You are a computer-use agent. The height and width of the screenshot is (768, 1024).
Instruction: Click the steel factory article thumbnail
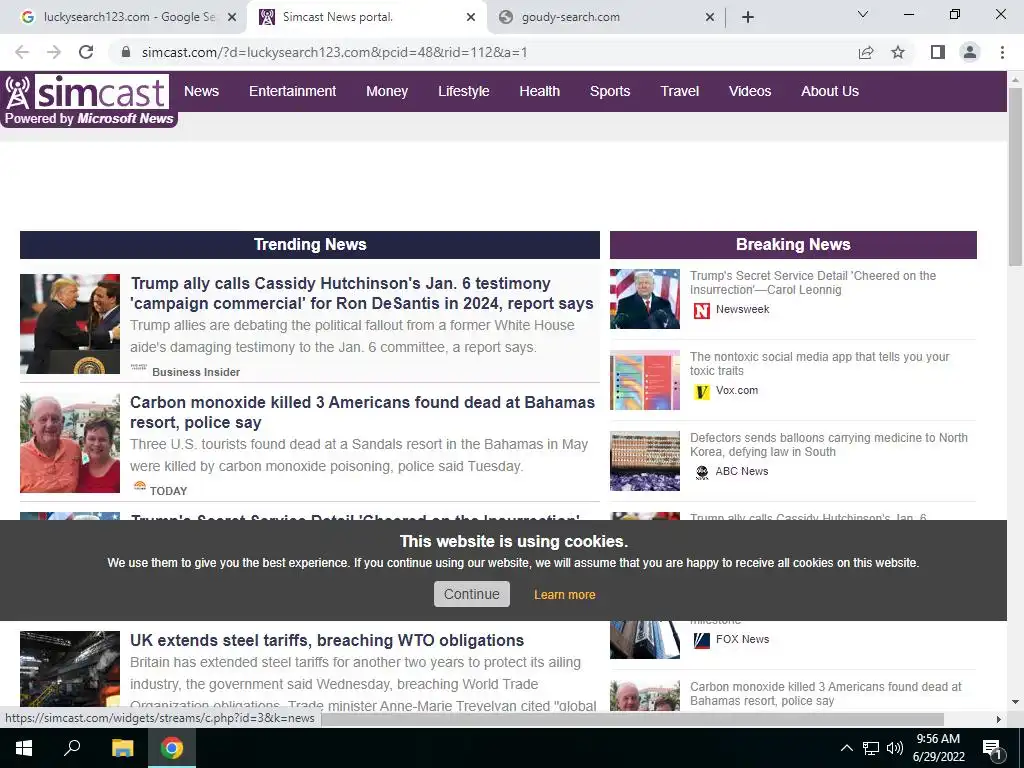(x=70, y=669)
